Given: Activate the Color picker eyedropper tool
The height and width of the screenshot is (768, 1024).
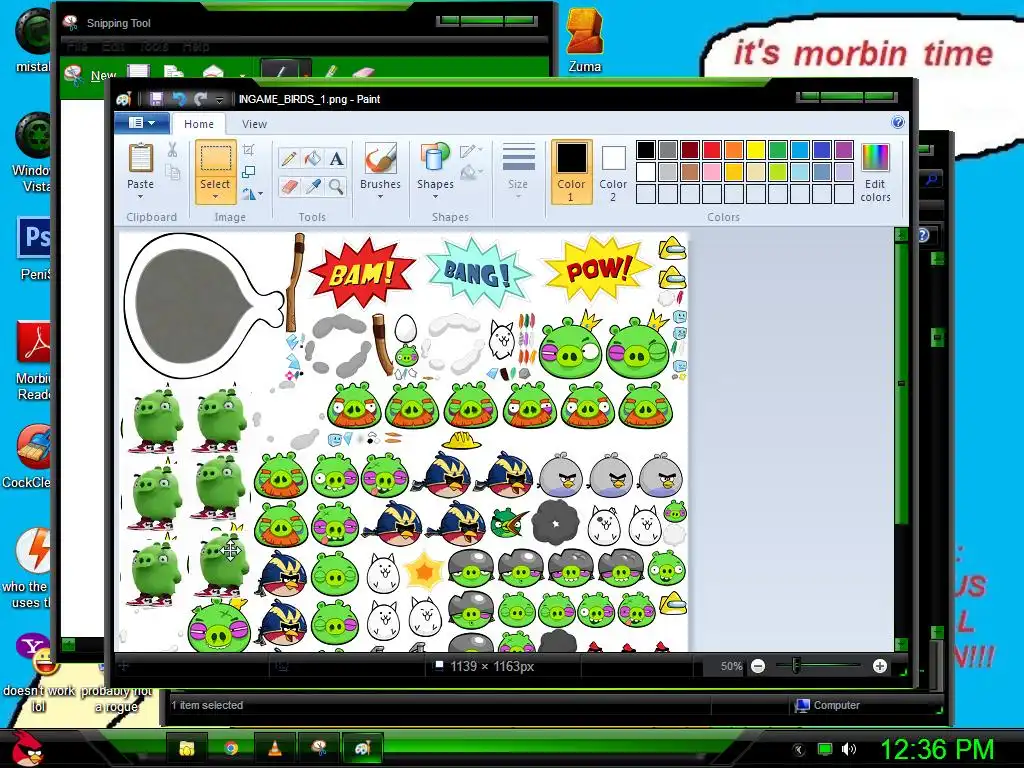Looking at the screenshot, I should point(313,187).
